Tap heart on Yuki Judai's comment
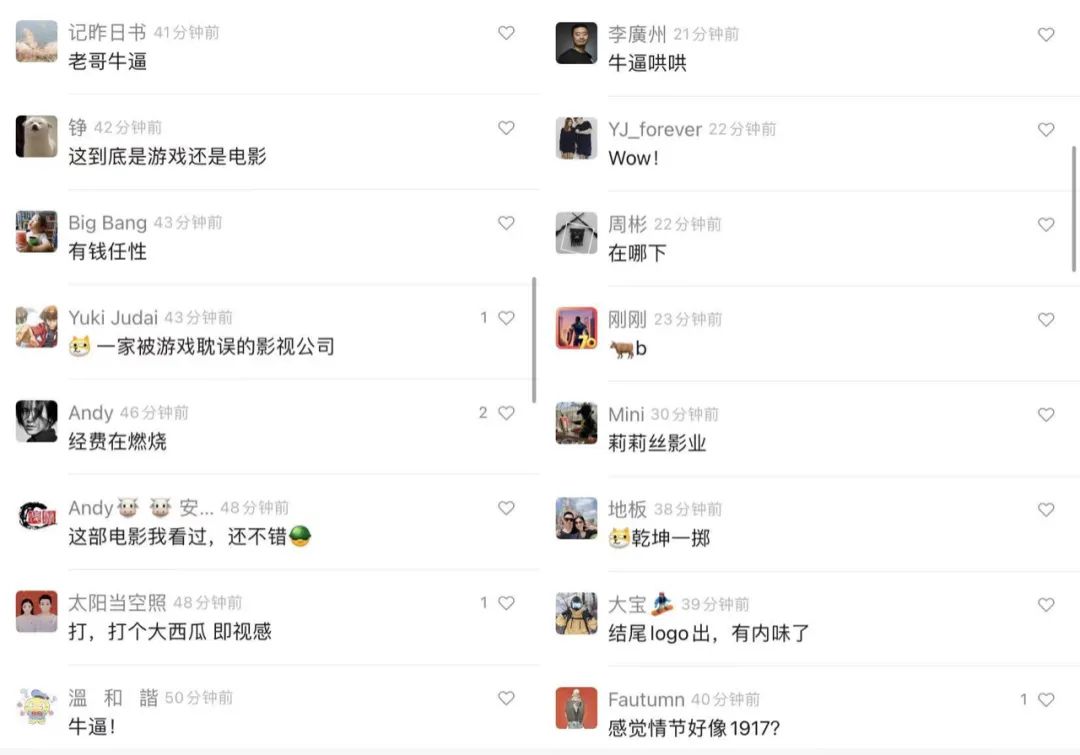The height and width of the screenshot is (755, 1080). coord(506,318)
